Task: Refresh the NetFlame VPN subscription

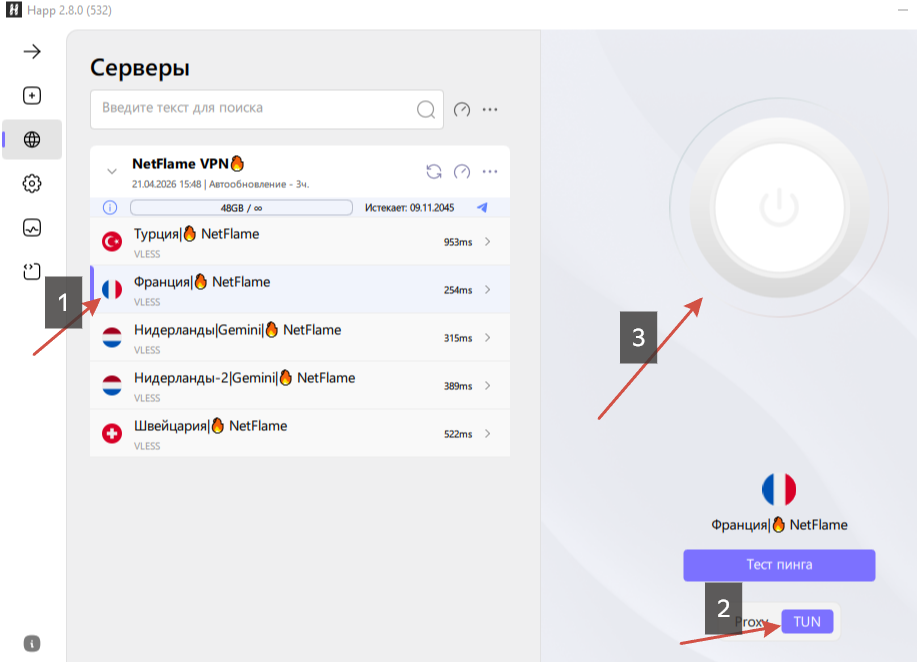Action: [x=434, y=171]
